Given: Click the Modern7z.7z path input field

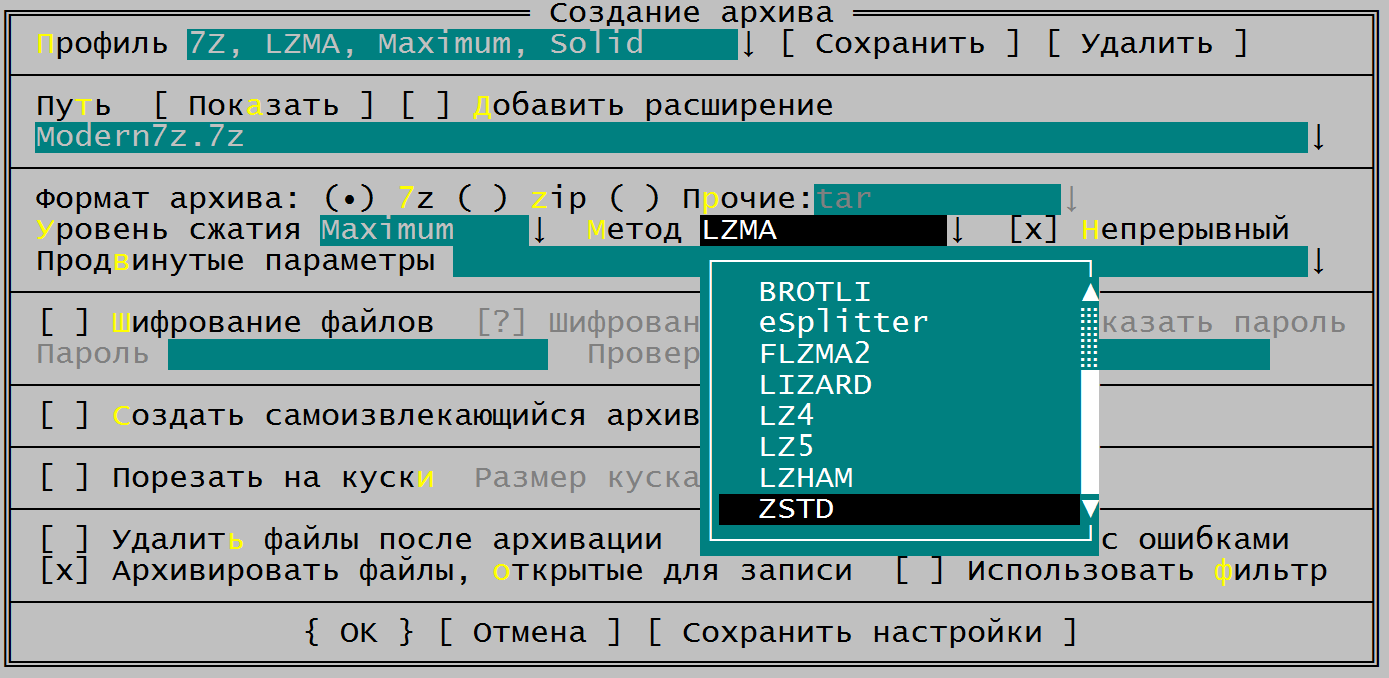Looking at the screenshot, I should [x=670, y=137].
